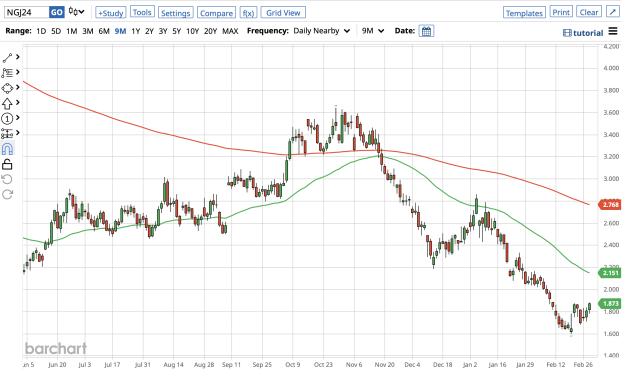Select the 2Y range
This screenshot has width=625, height=379.
tap(149, 31)
